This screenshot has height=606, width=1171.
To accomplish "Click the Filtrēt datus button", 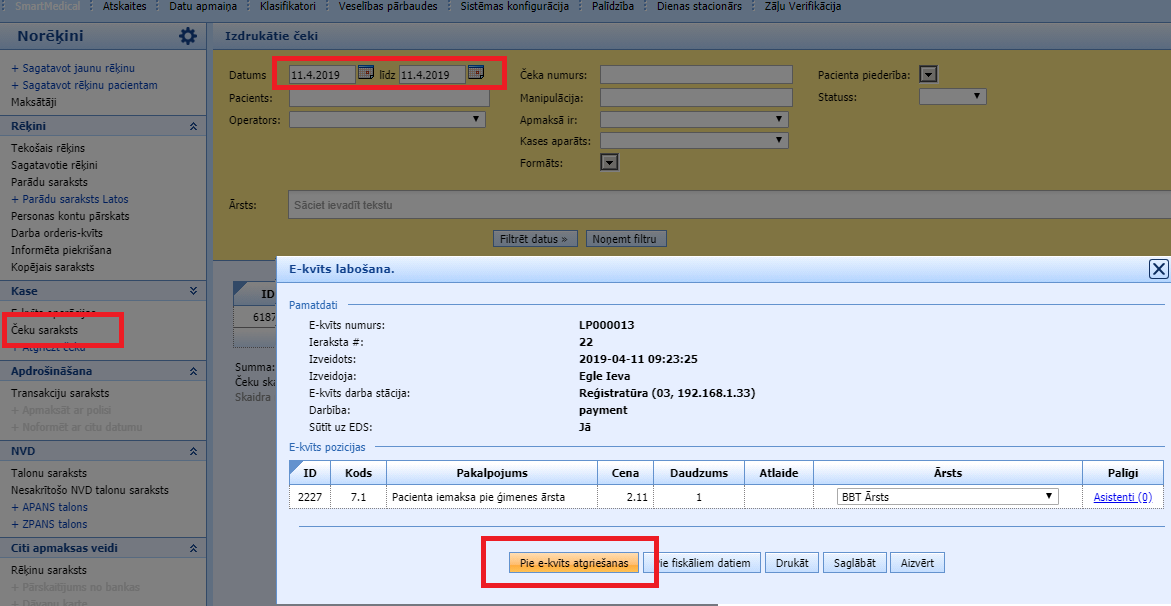I will click(x=537, y=239).
